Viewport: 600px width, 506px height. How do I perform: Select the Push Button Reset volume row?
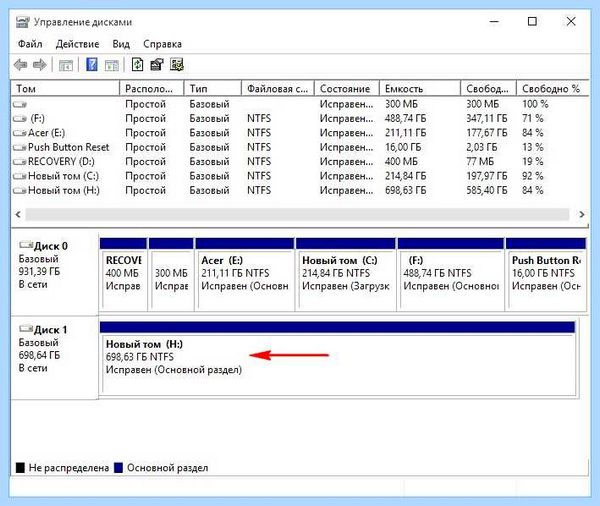(300, 147)
